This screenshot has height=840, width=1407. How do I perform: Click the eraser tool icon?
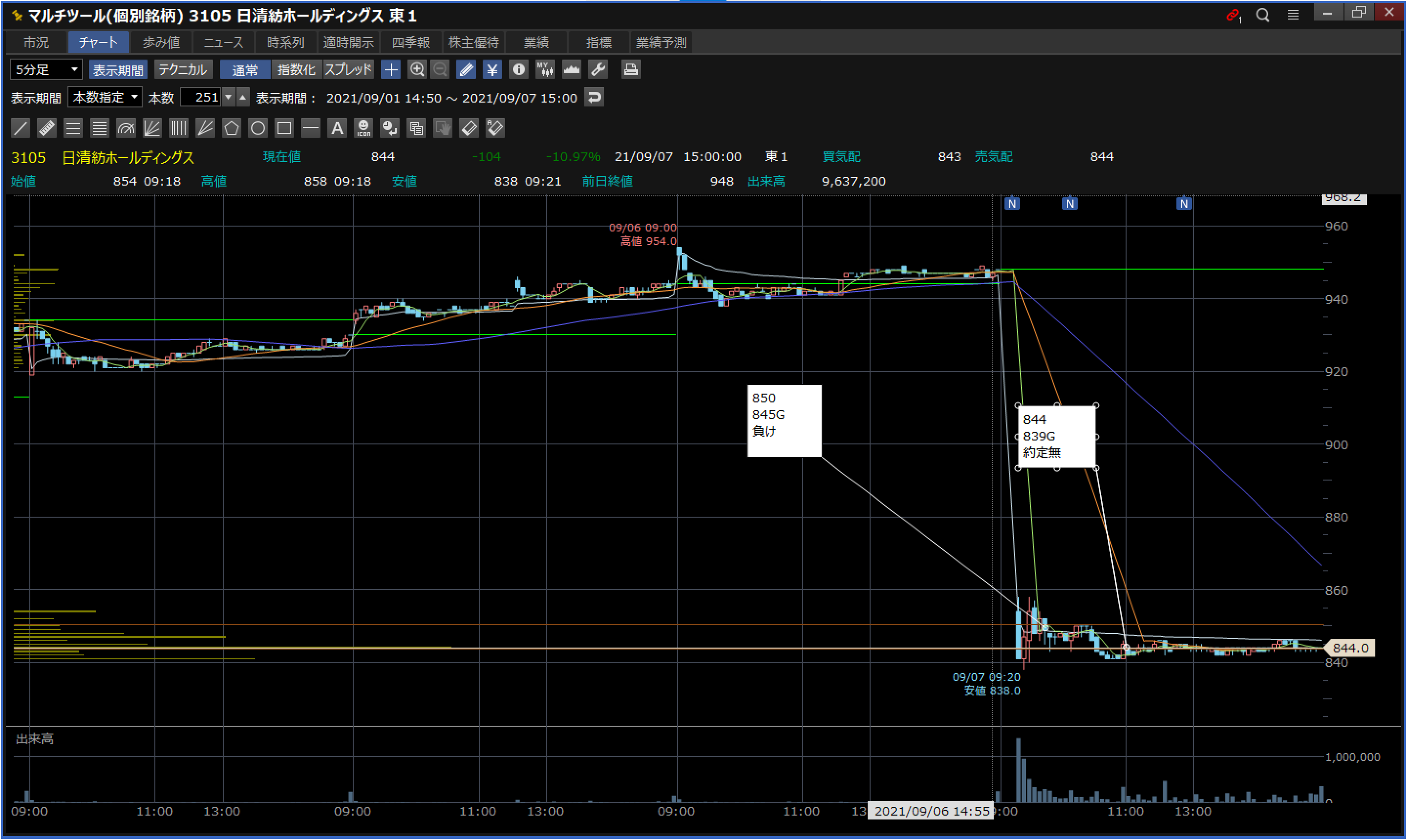pyautogui.click(x=469, y=128)
